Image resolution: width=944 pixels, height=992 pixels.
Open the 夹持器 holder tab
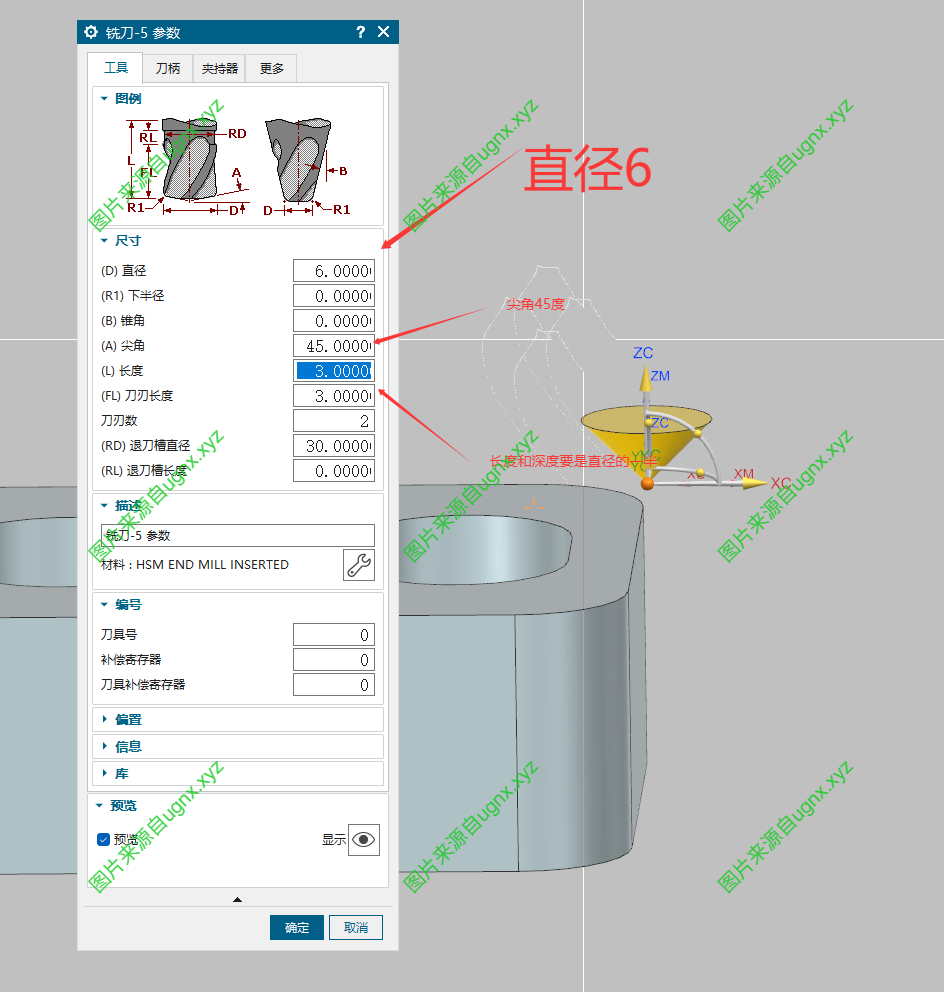(220, 68)
